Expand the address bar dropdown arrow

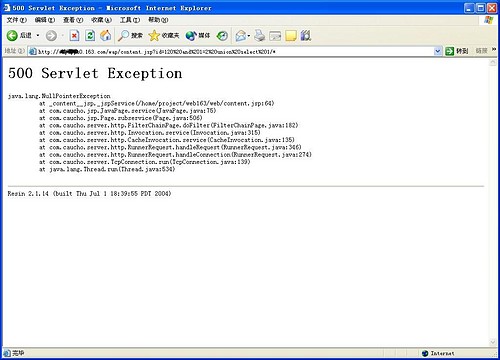click(438, 51)
